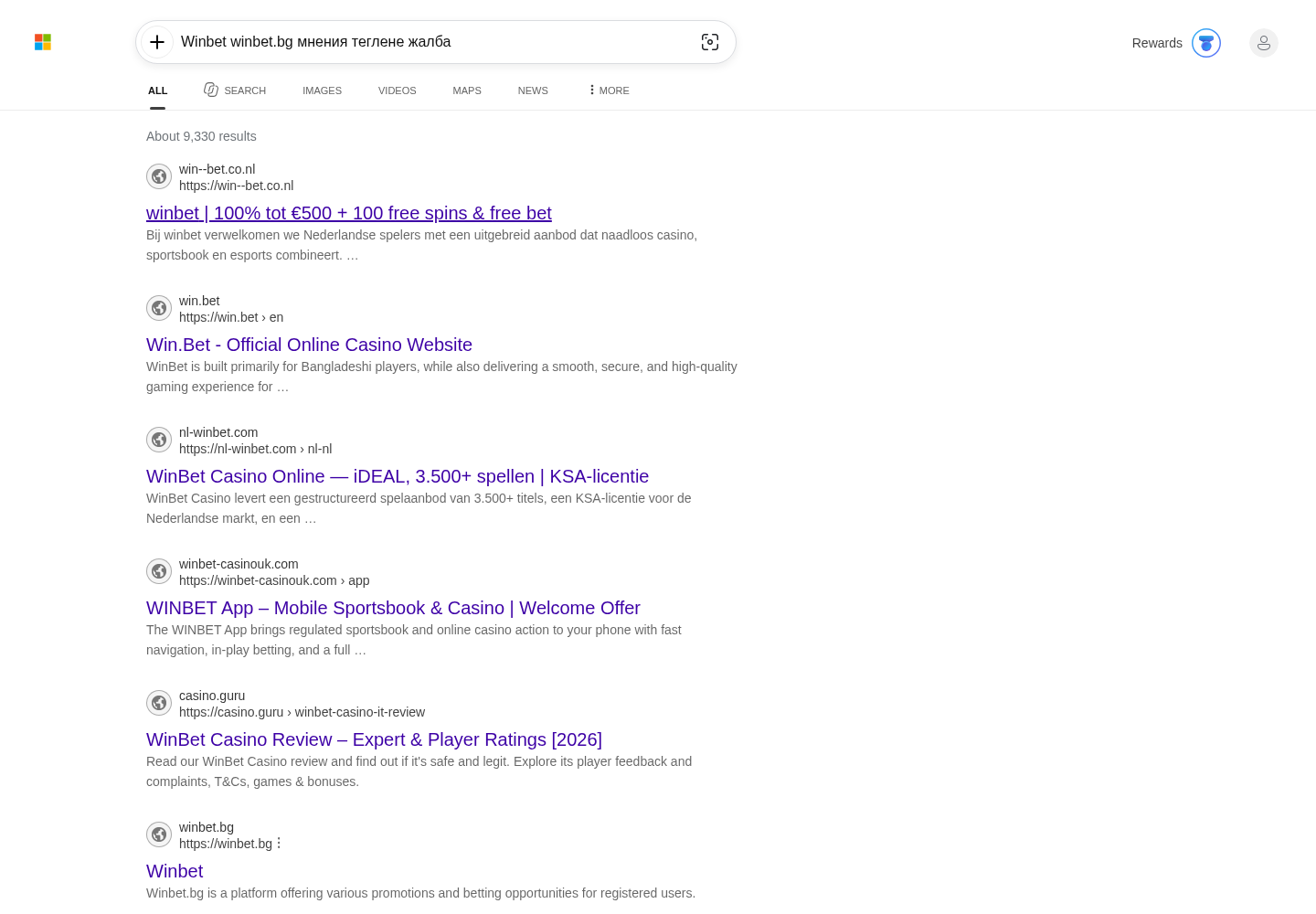This screenshot has height=914, width=1316.
Task: Click snippet 'WinBet is built primarily for Bangladeshi'
Action: [441, 377]
